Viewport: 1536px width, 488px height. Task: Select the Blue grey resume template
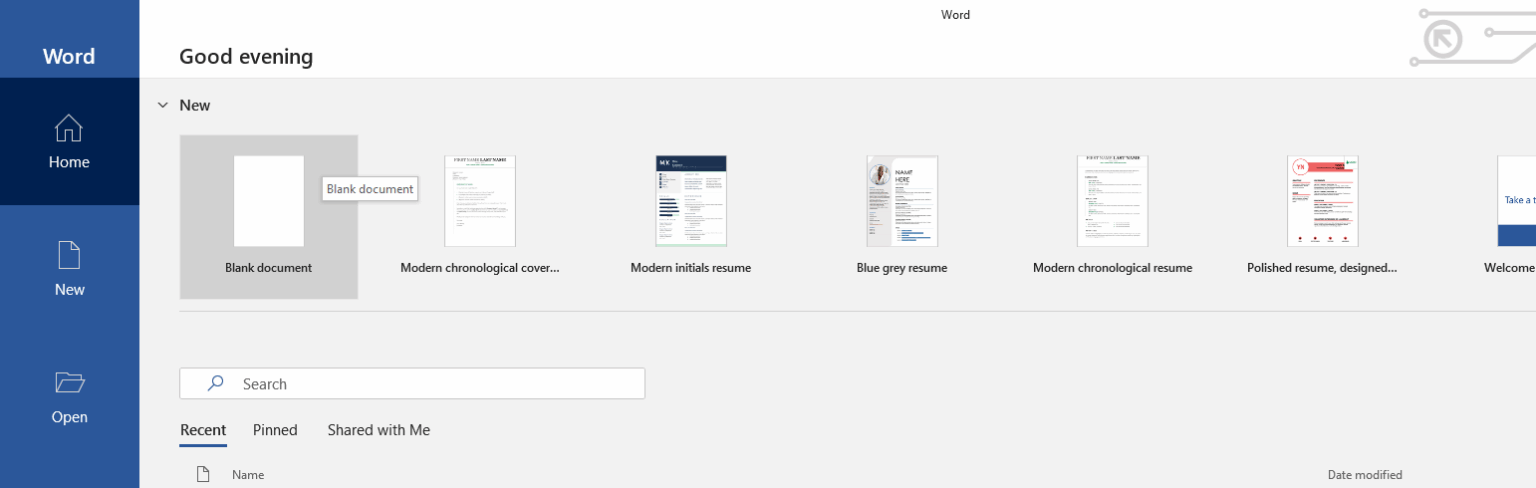(902, 217)
